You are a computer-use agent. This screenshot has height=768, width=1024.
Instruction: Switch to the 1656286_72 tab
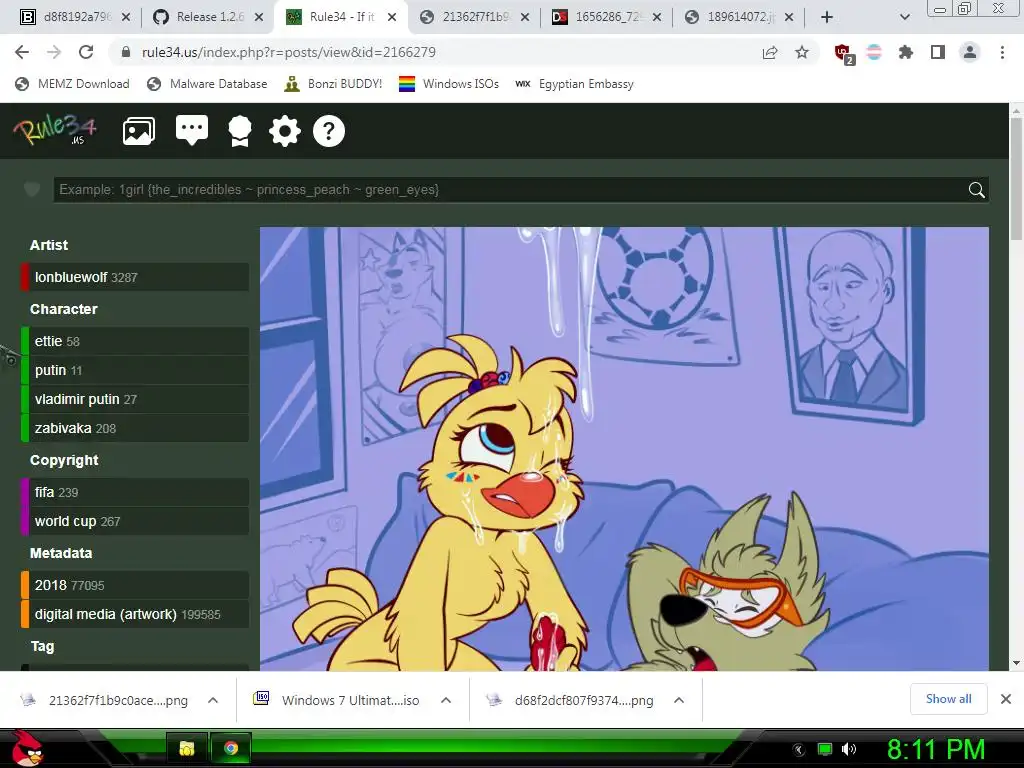598,17
